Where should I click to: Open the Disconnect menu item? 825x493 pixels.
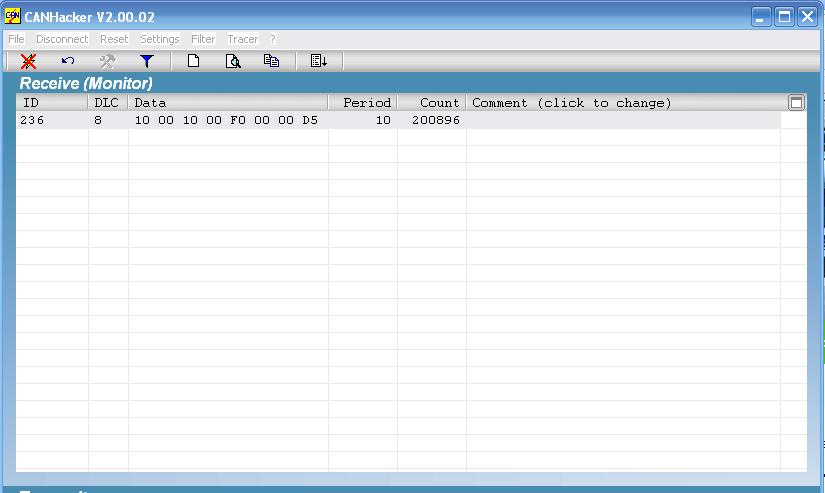pos(62,39)
